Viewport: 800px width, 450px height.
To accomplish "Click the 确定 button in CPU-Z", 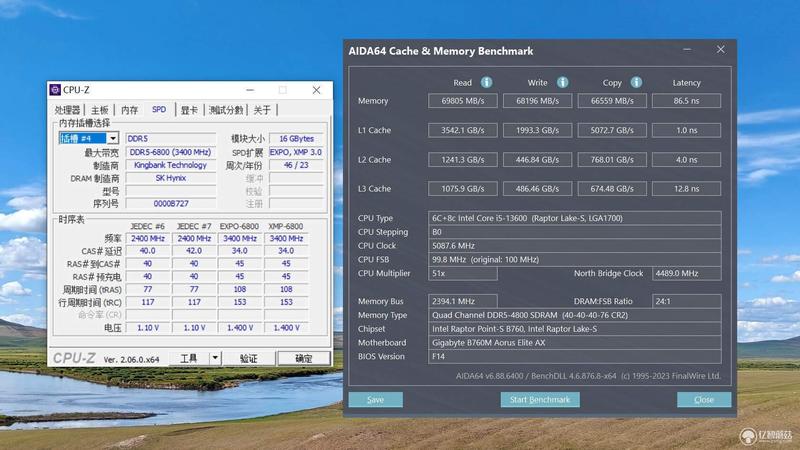I will coord(304,358).
